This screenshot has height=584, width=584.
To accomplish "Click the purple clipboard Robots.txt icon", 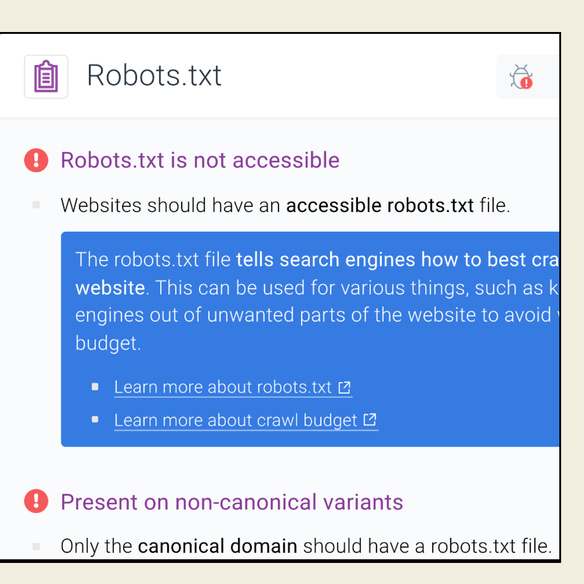I will [x=46, y=76].
